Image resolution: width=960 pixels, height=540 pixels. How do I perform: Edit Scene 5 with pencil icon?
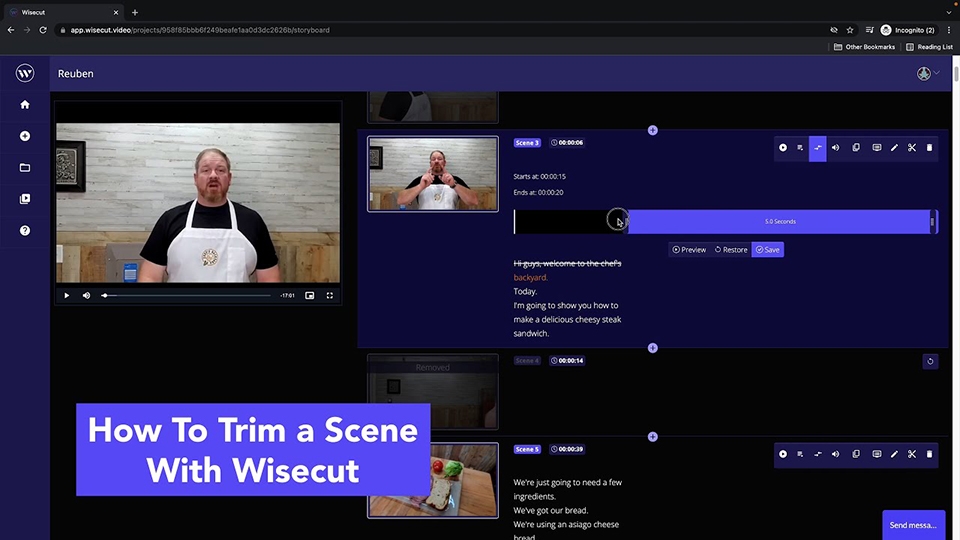point(894,454)
